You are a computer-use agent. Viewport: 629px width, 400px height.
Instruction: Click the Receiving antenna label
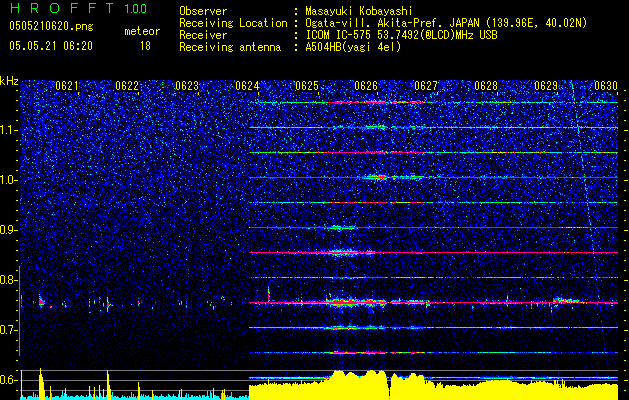click(x=230, y=47)
